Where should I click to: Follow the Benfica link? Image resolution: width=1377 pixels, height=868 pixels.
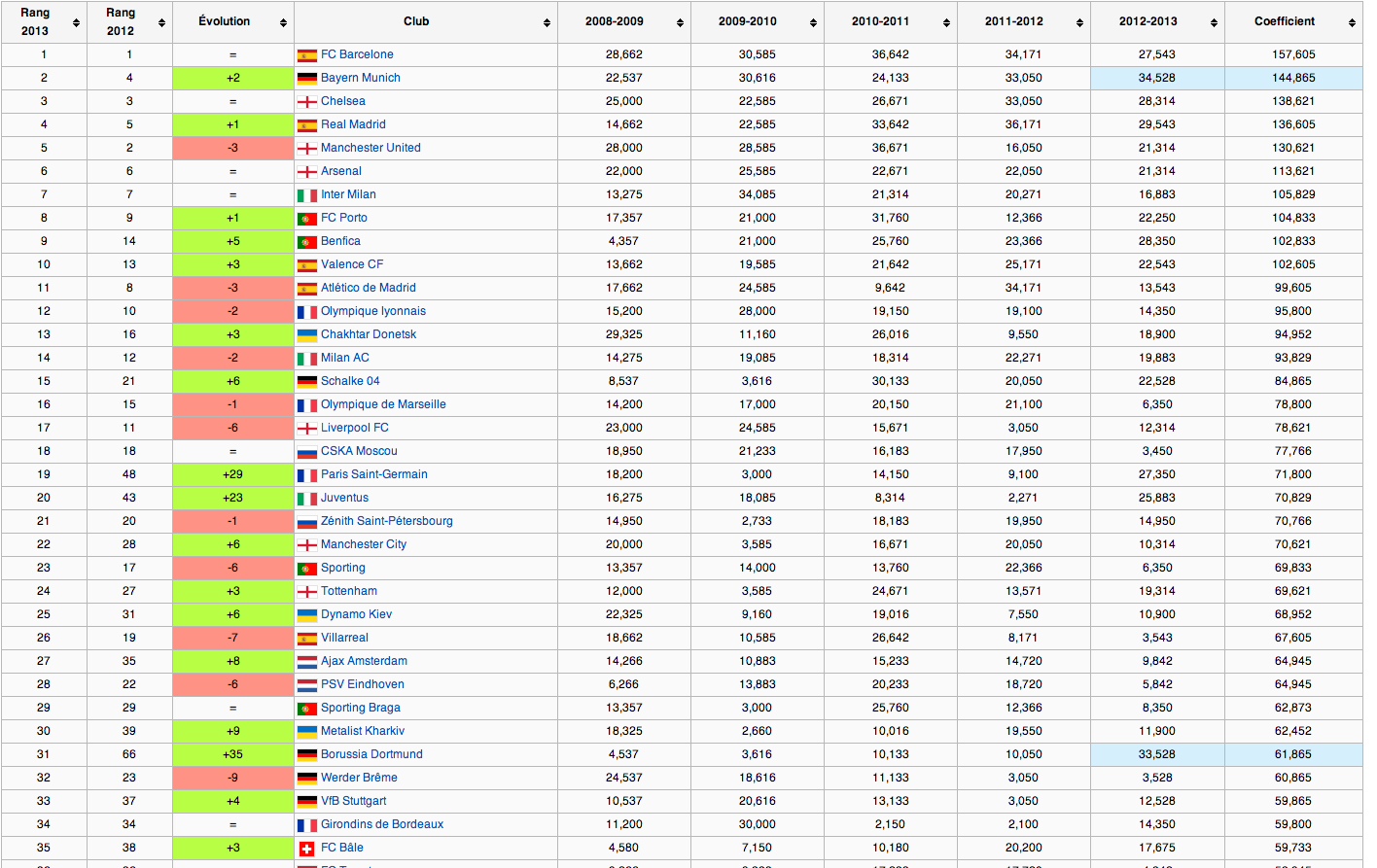[x=340, y=241]
